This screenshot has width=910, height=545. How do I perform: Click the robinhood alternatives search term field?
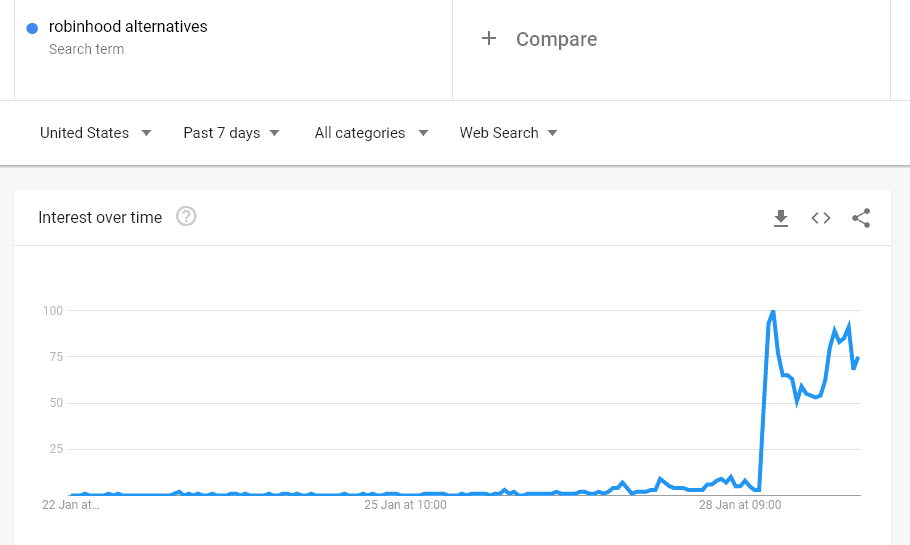tap(128, 27)
